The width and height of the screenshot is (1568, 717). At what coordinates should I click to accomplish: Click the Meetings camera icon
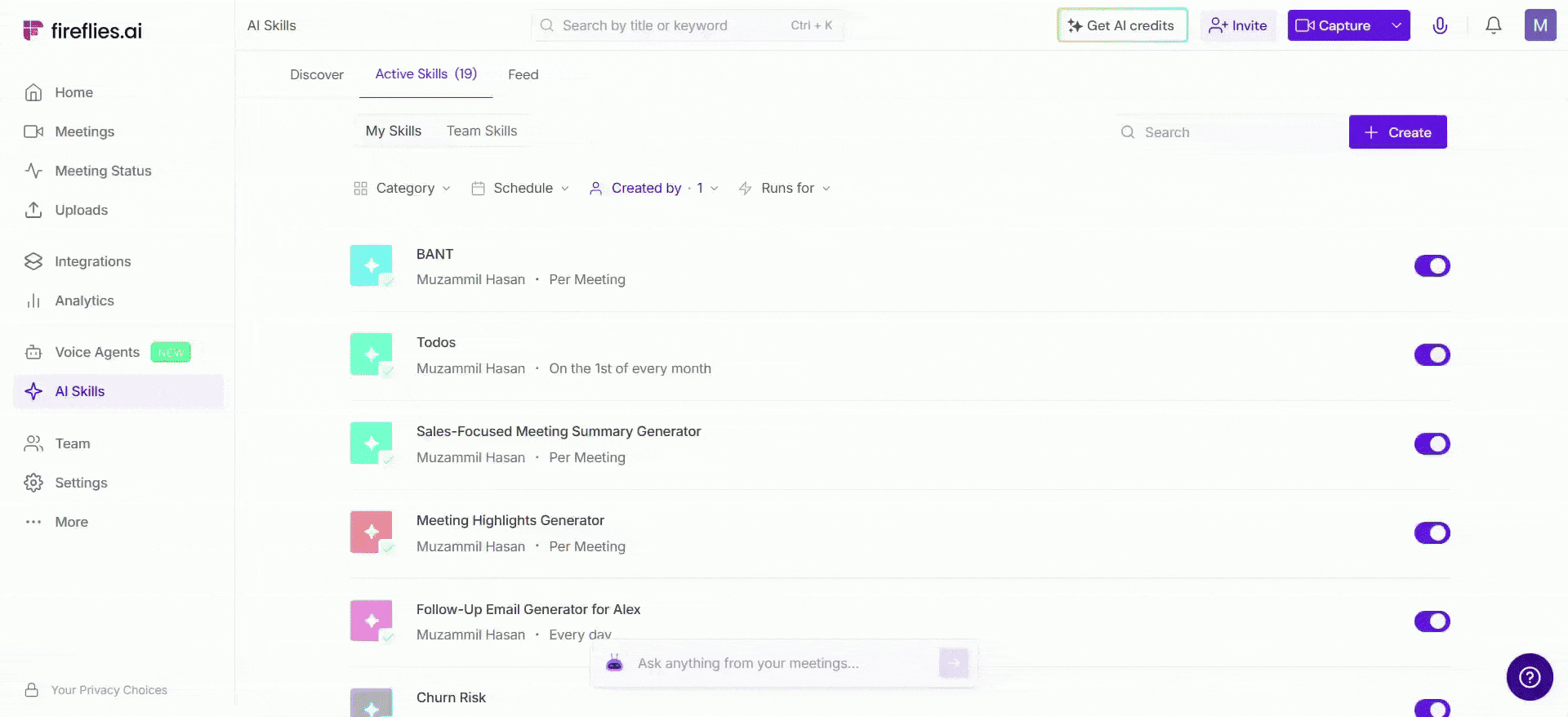click(33, 131)
